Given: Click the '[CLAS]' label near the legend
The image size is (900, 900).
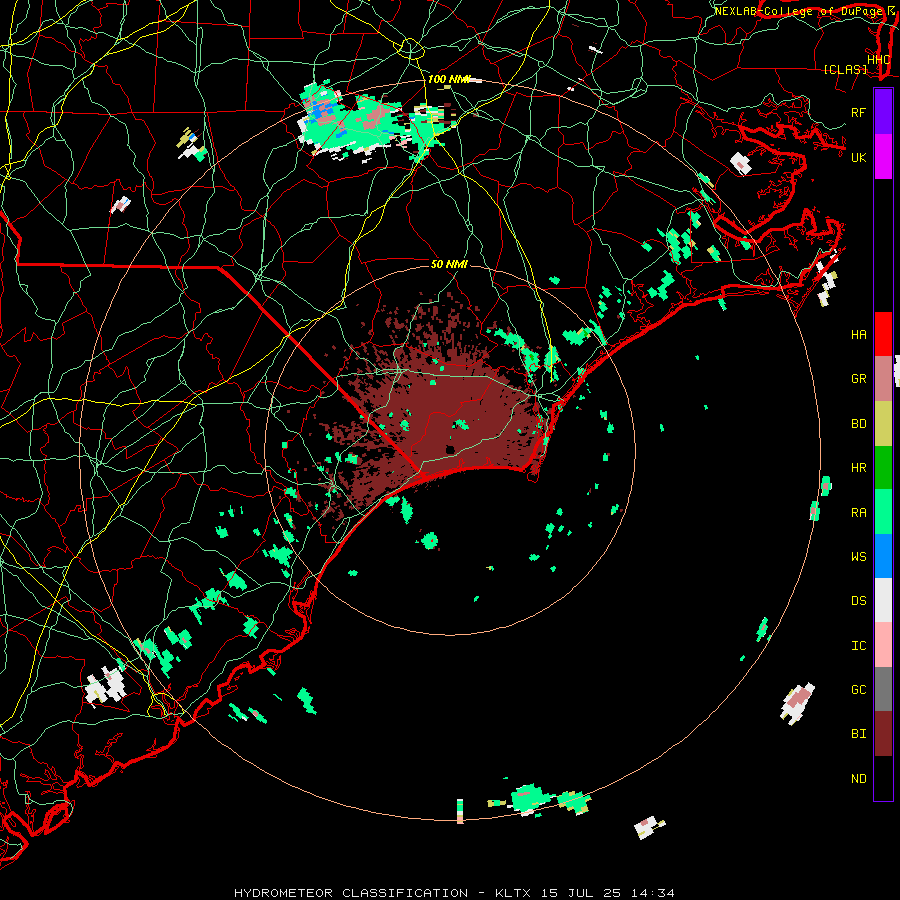Looking at the screenshot, I should [x=845, y=70].
